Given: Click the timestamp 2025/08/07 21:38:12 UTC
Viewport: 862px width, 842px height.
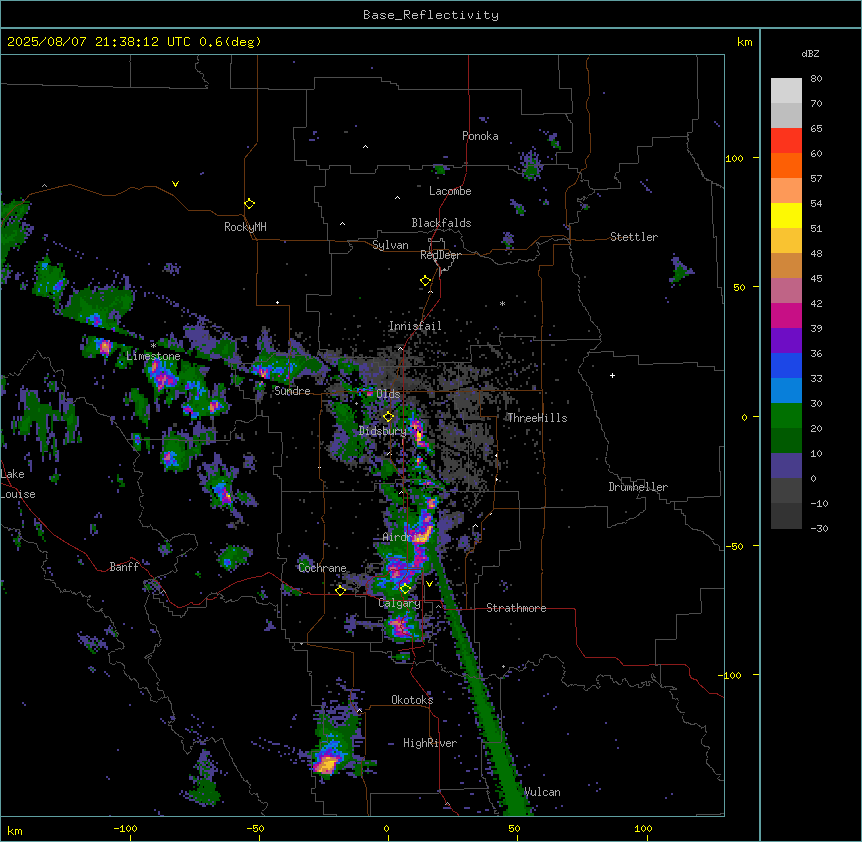Looking at the screenshot, I should point(98,42).
